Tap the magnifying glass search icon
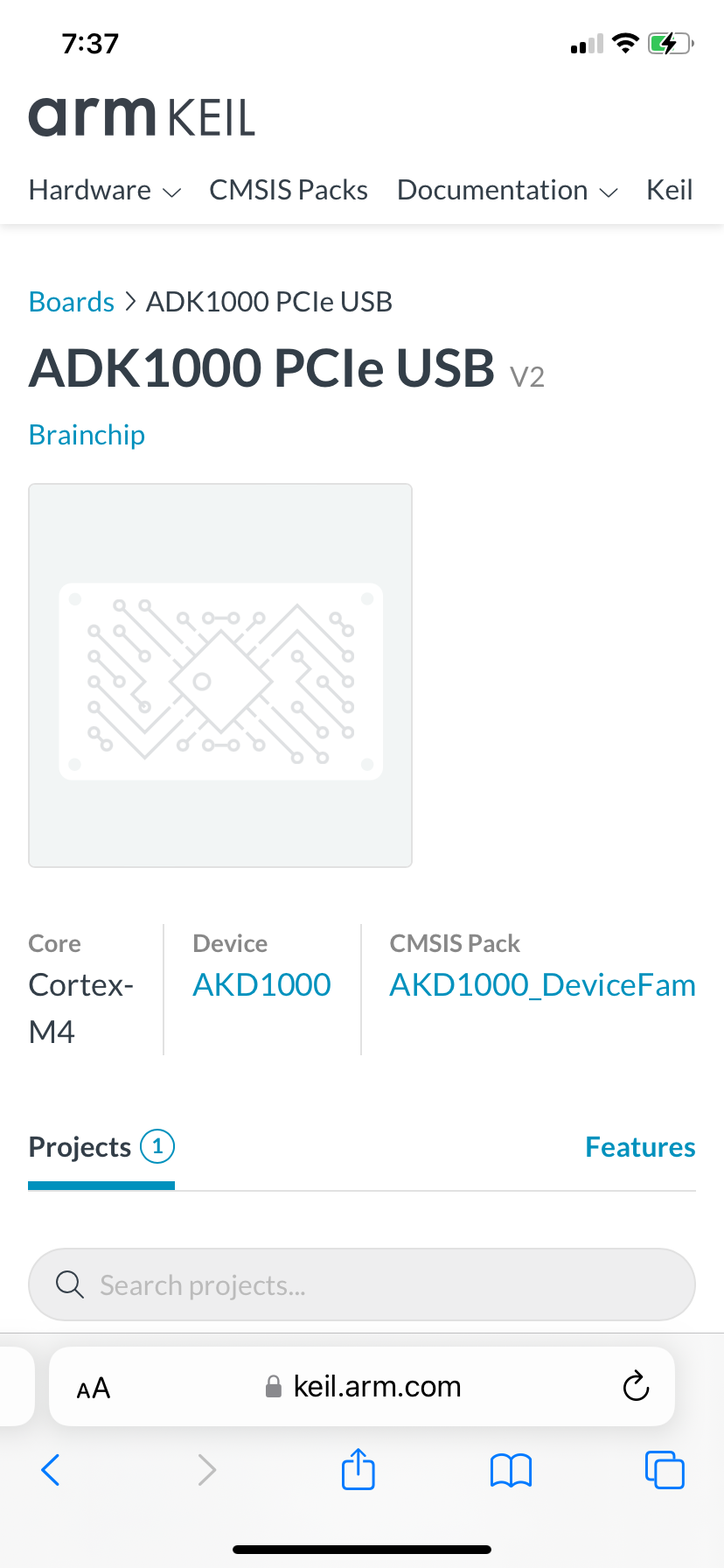The height and width of the screenshot is (1568, 724). pos(70,1284)
